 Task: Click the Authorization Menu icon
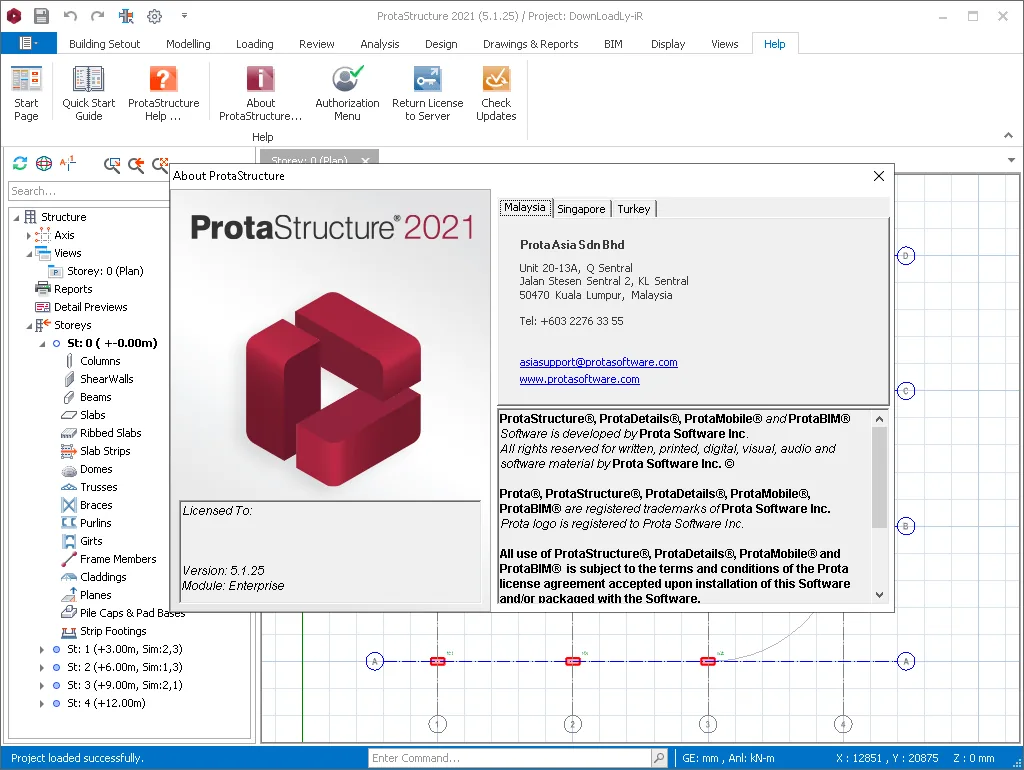click(x=347, y=79)
